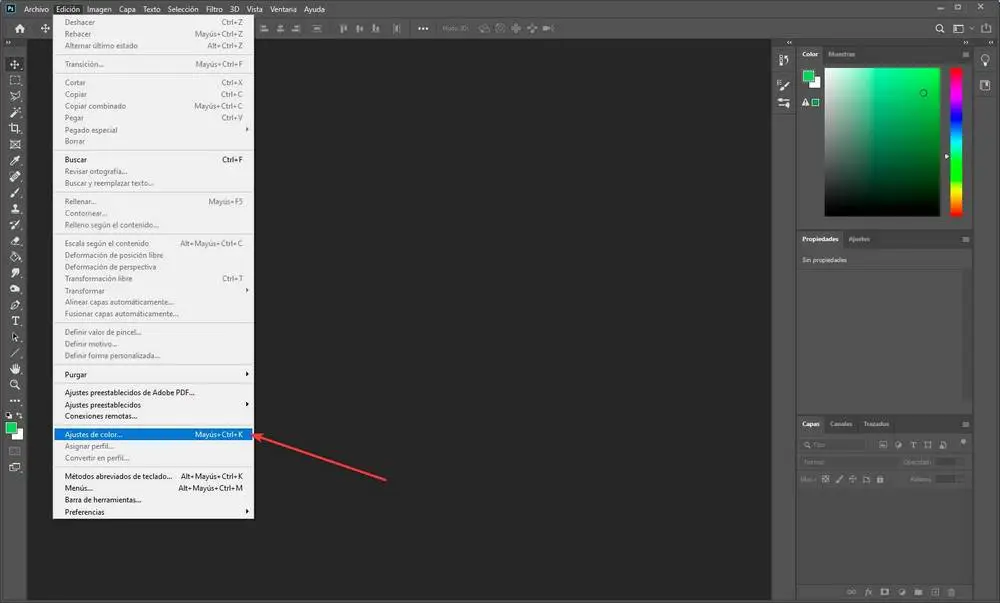The width and height of the screenshot is (1000, 603).
Task: Open the workspace switcher dropdown
Action: 962,29
